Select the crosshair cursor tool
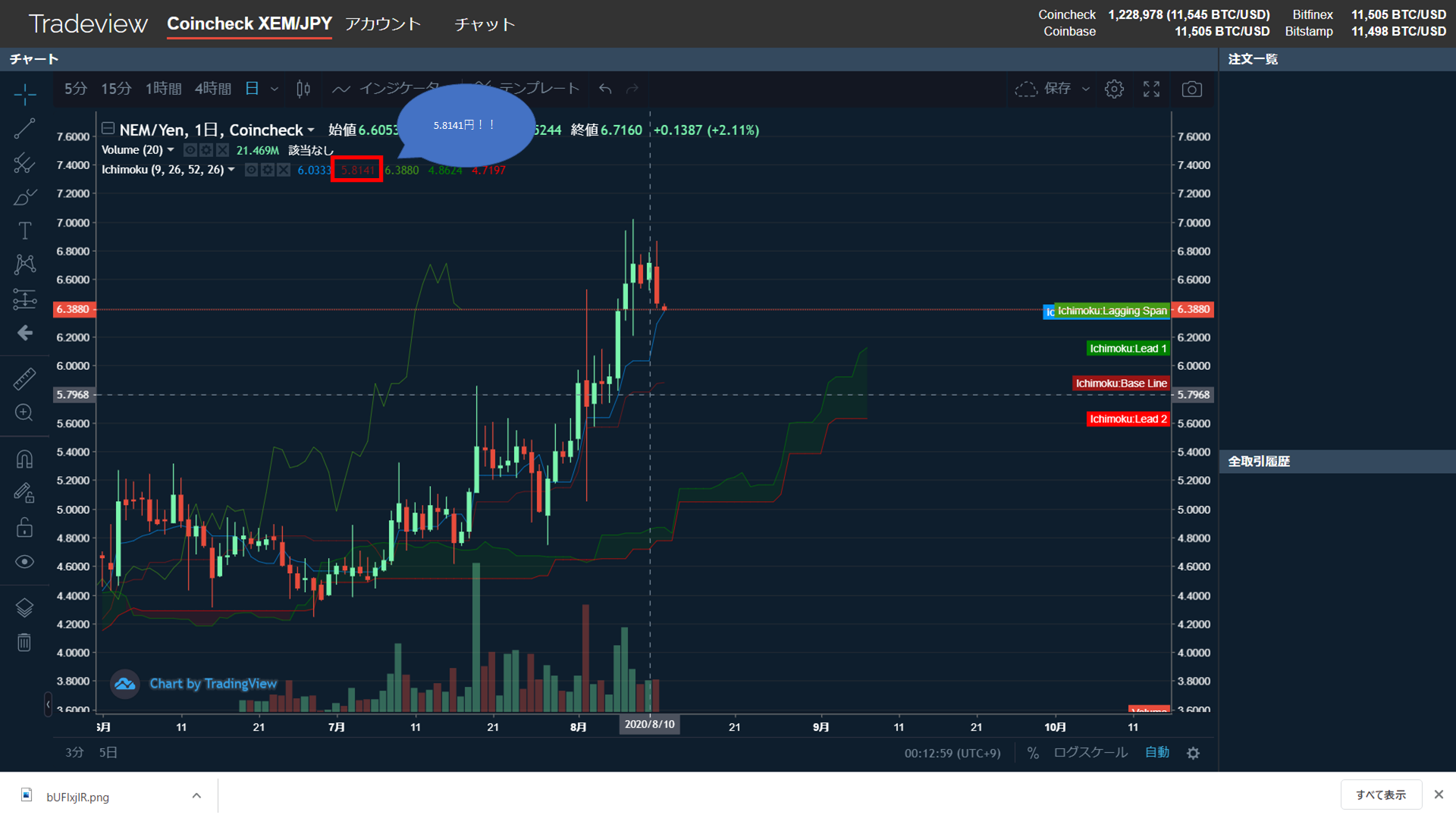This screenshot has width=1456, height=818. pyautogui.click(x=25, y=94)
